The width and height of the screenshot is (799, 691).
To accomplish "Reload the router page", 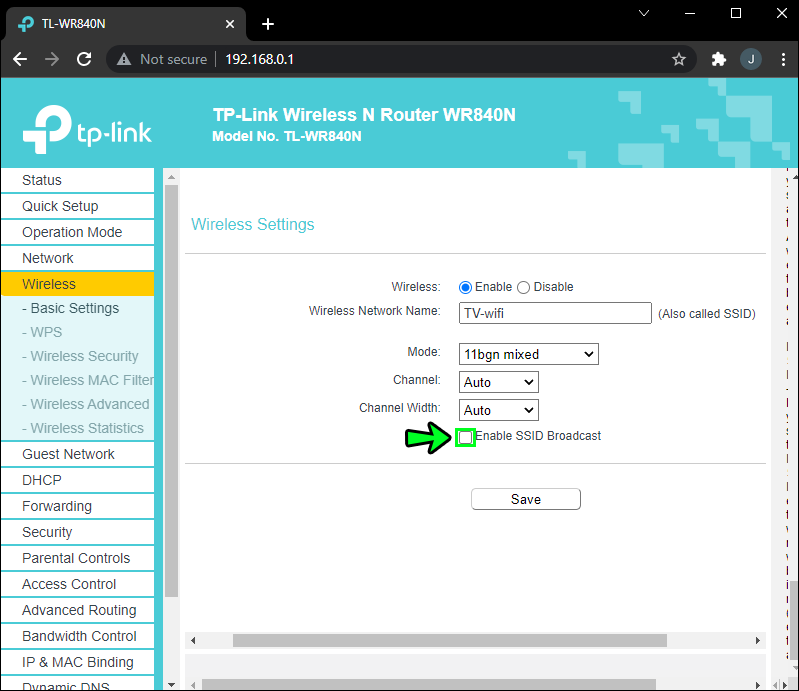I will pyautogui.click(x=84, y=59).
